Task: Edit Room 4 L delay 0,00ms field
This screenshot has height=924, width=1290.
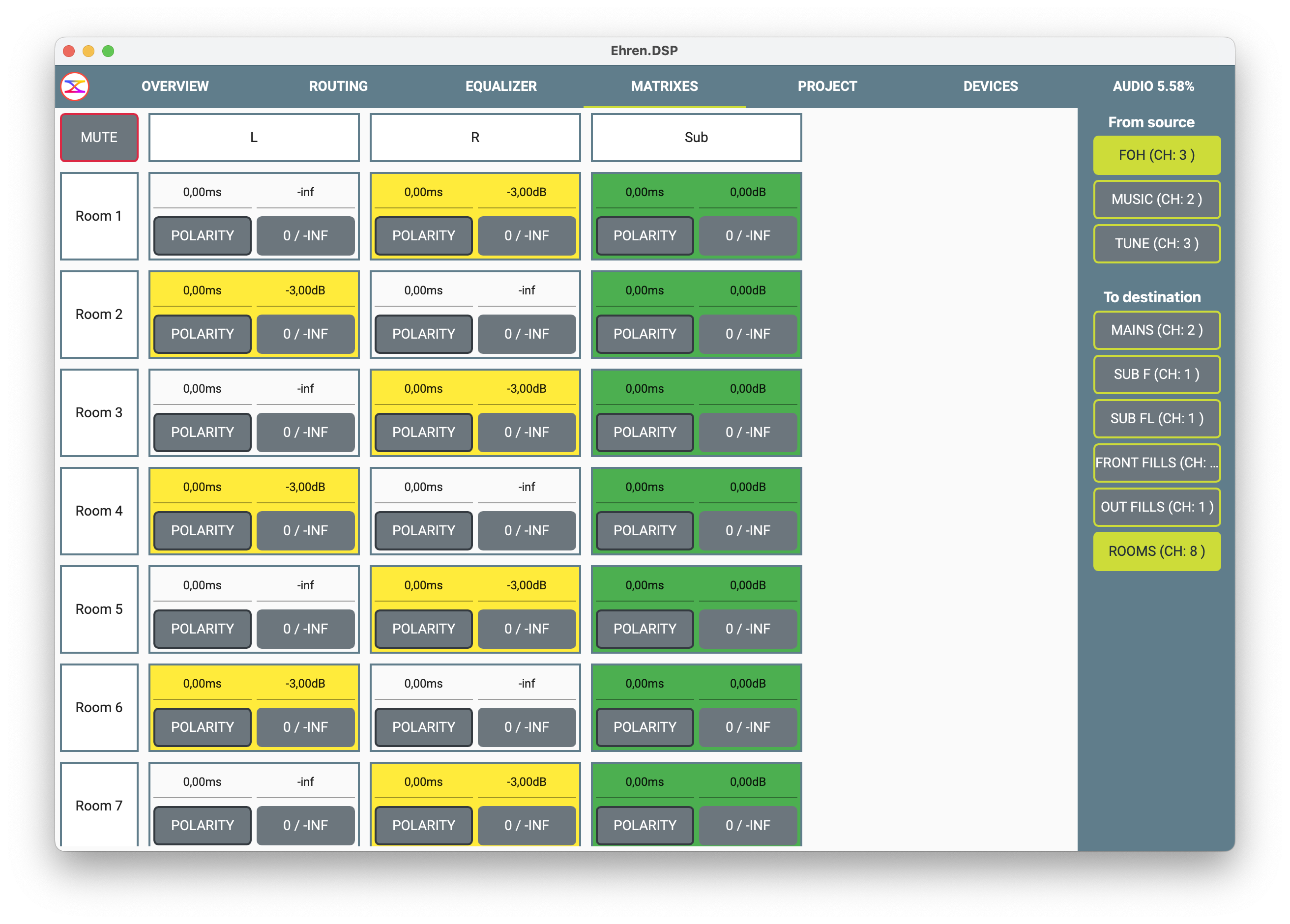Action: pos(202,487)
